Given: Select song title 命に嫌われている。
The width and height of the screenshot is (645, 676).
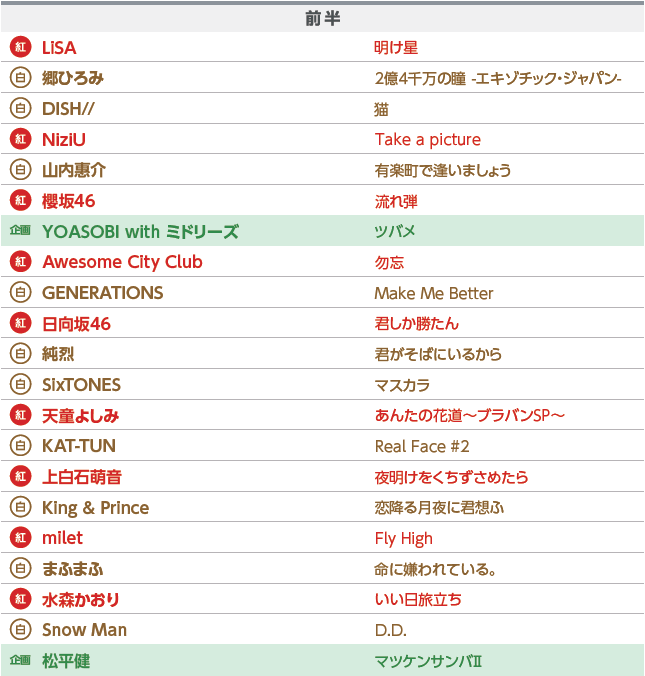Looking at the screenshot, I should tap(435, 569).
